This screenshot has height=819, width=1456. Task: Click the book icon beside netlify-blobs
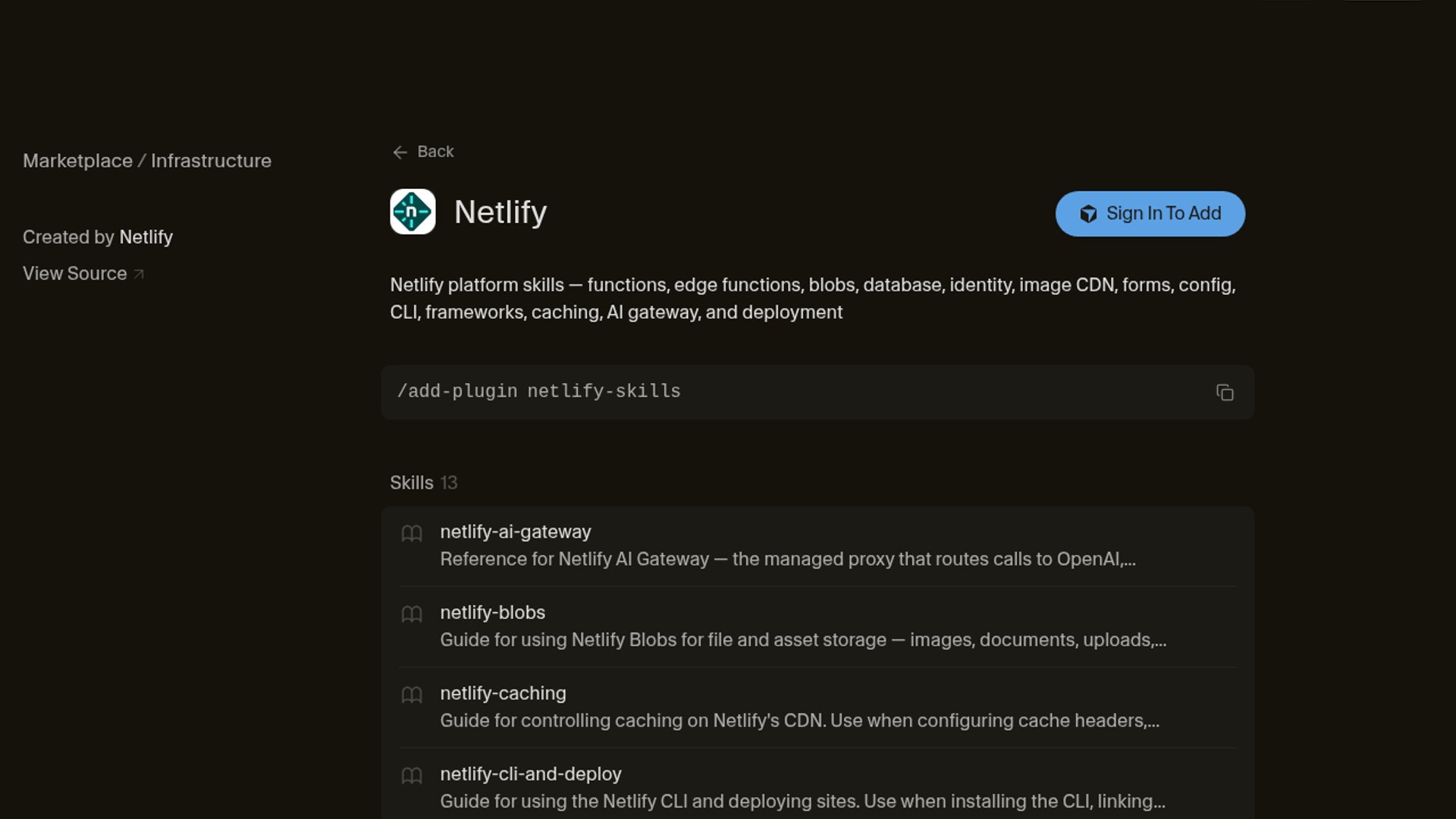click(x=412, y=613)
